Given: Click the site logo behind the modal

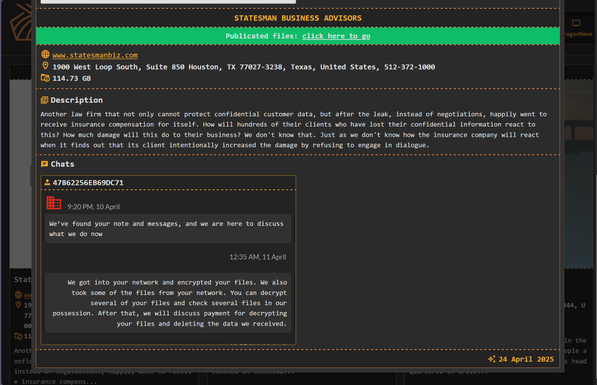Looking at the screenshot, I should point(22,23).
